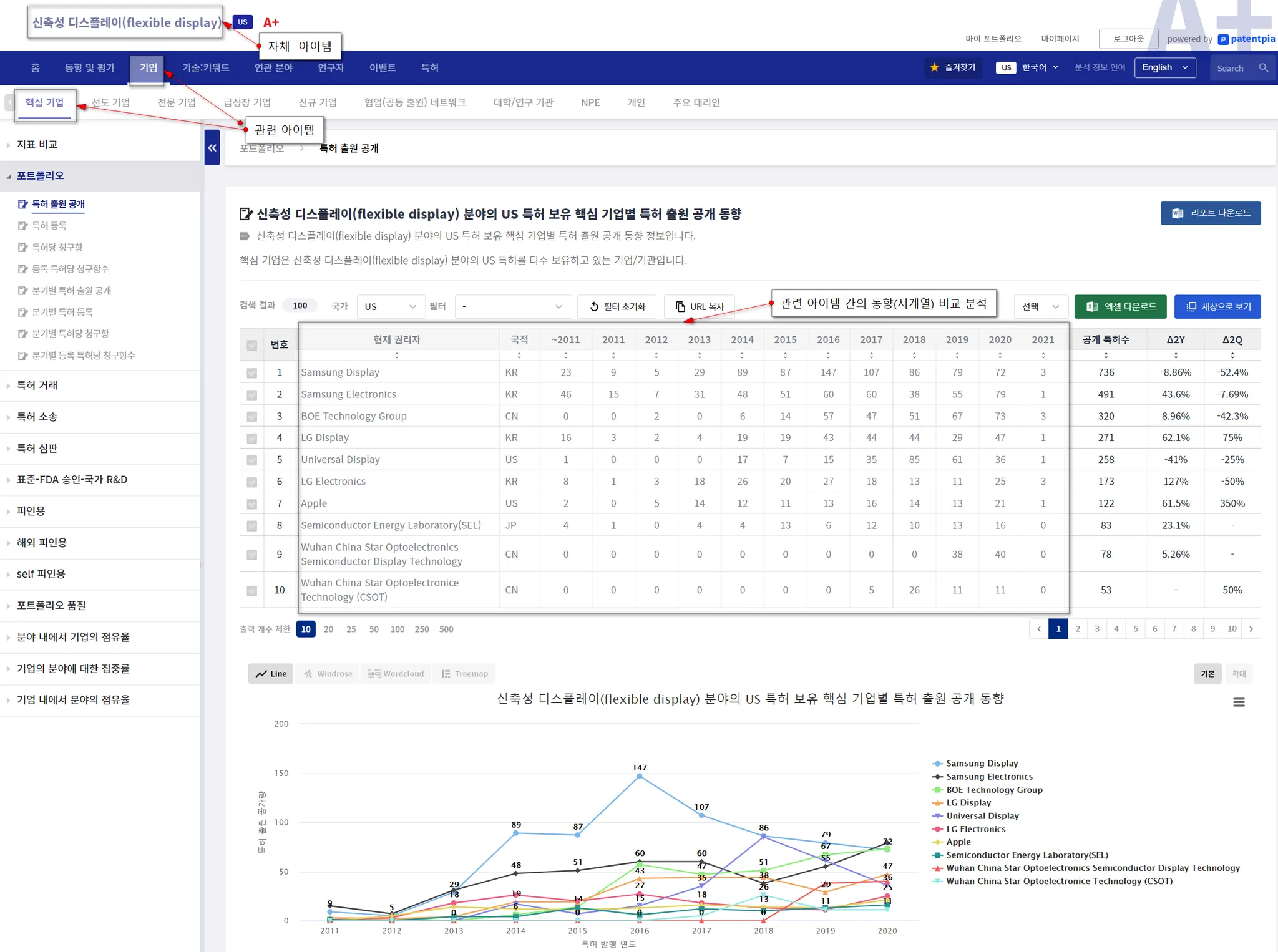Click the 필터 초기화 button
Viewport: 1278px width, 952px height.
tap(617, 306)
